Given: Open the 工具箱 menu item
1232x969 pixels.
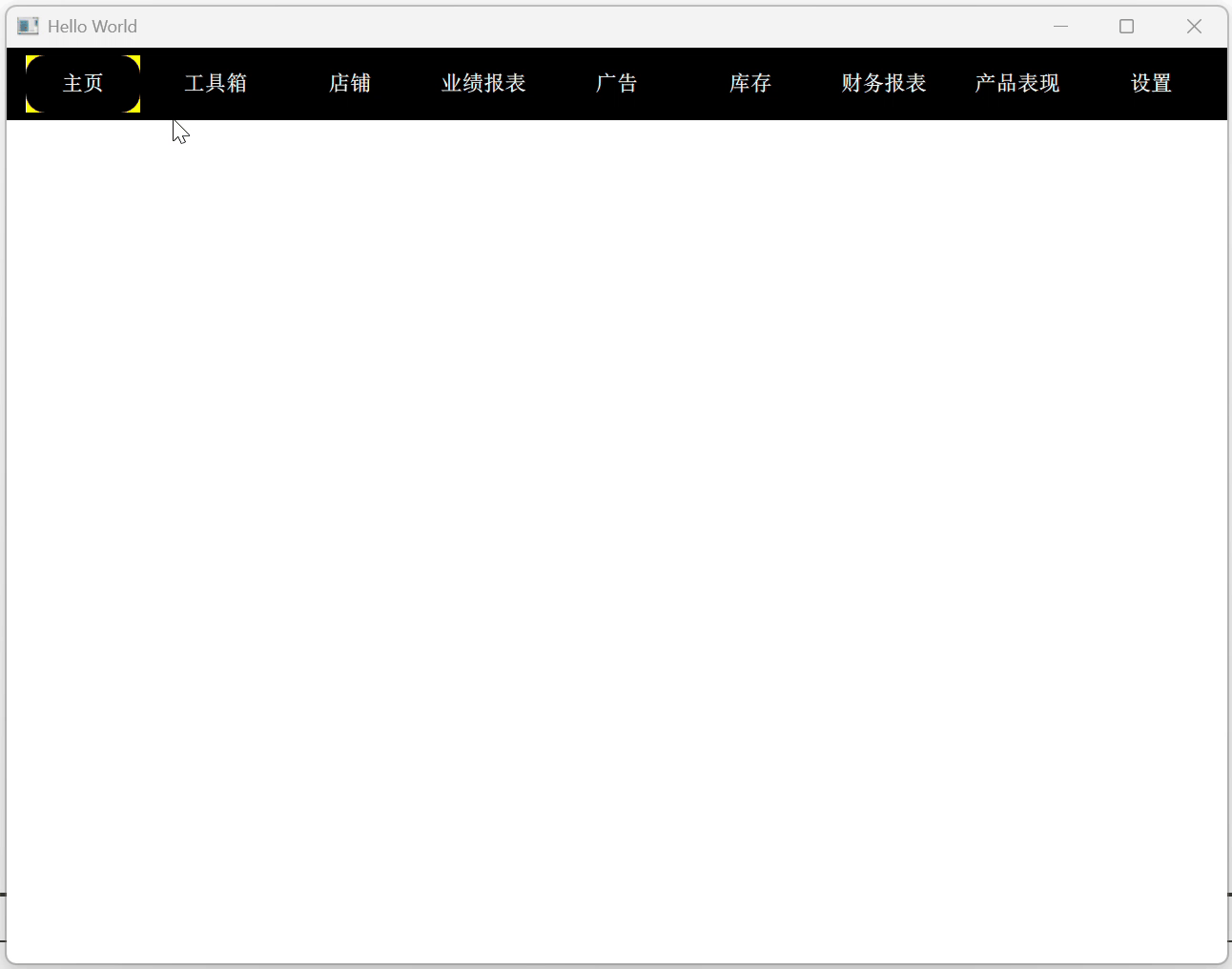Looking at the screenshot, I should tap(216, 84).
